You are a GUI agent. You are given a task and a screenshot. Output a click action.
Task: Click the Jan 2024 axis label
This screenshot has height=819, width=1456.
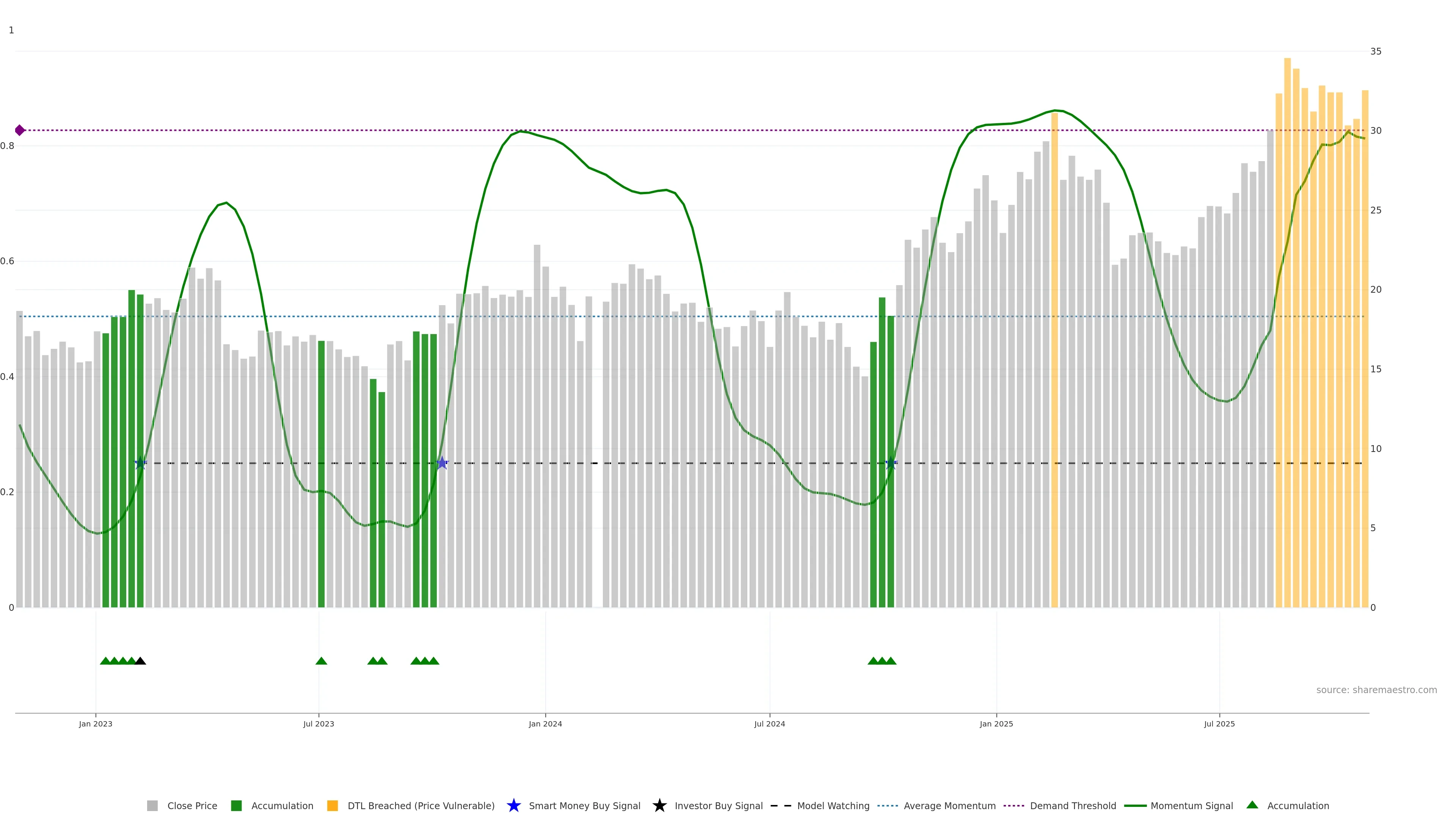[x=545, y=723]
